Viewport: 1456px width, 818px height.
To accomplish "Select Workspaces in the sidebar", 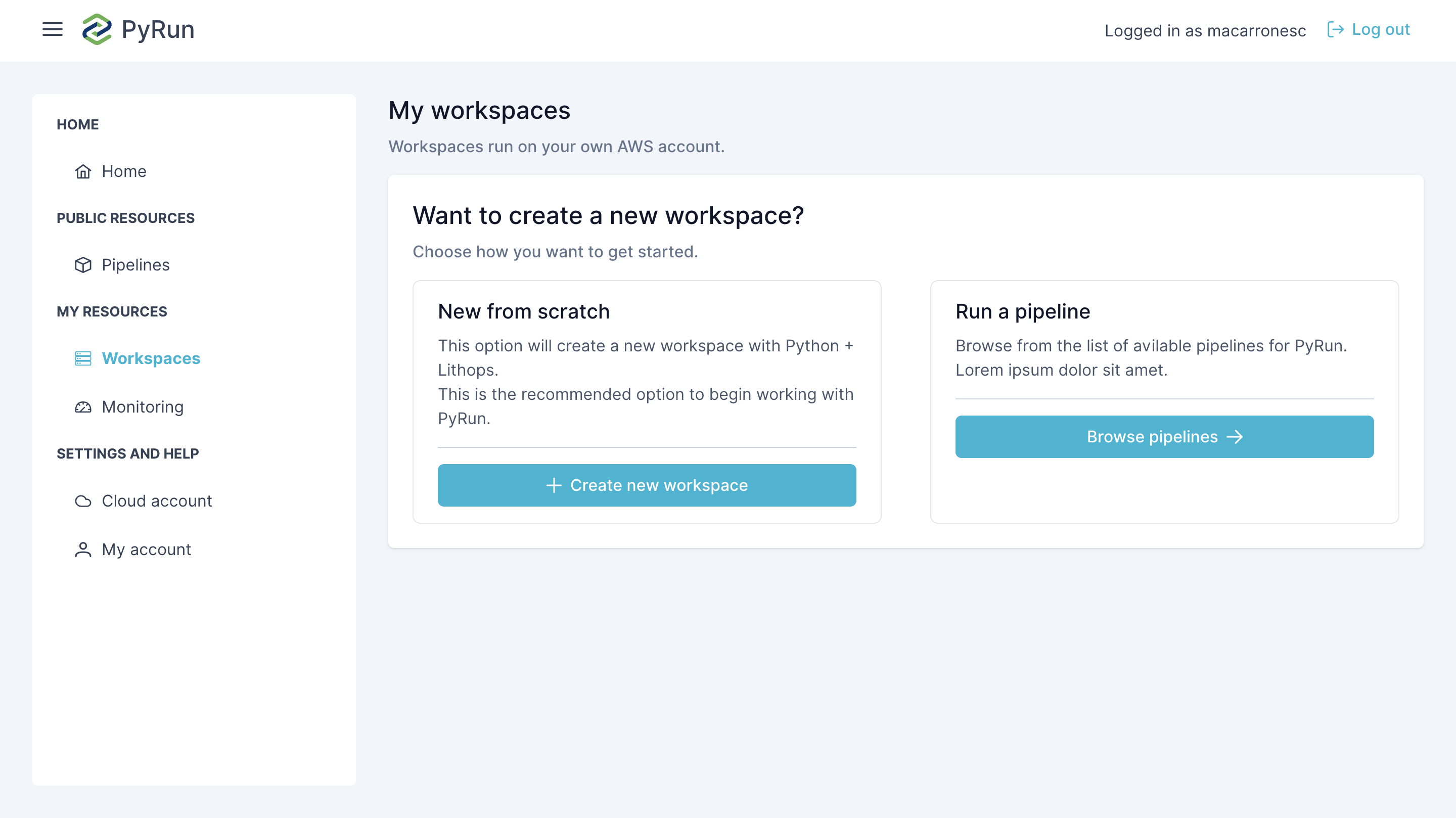I will (151, 358).
